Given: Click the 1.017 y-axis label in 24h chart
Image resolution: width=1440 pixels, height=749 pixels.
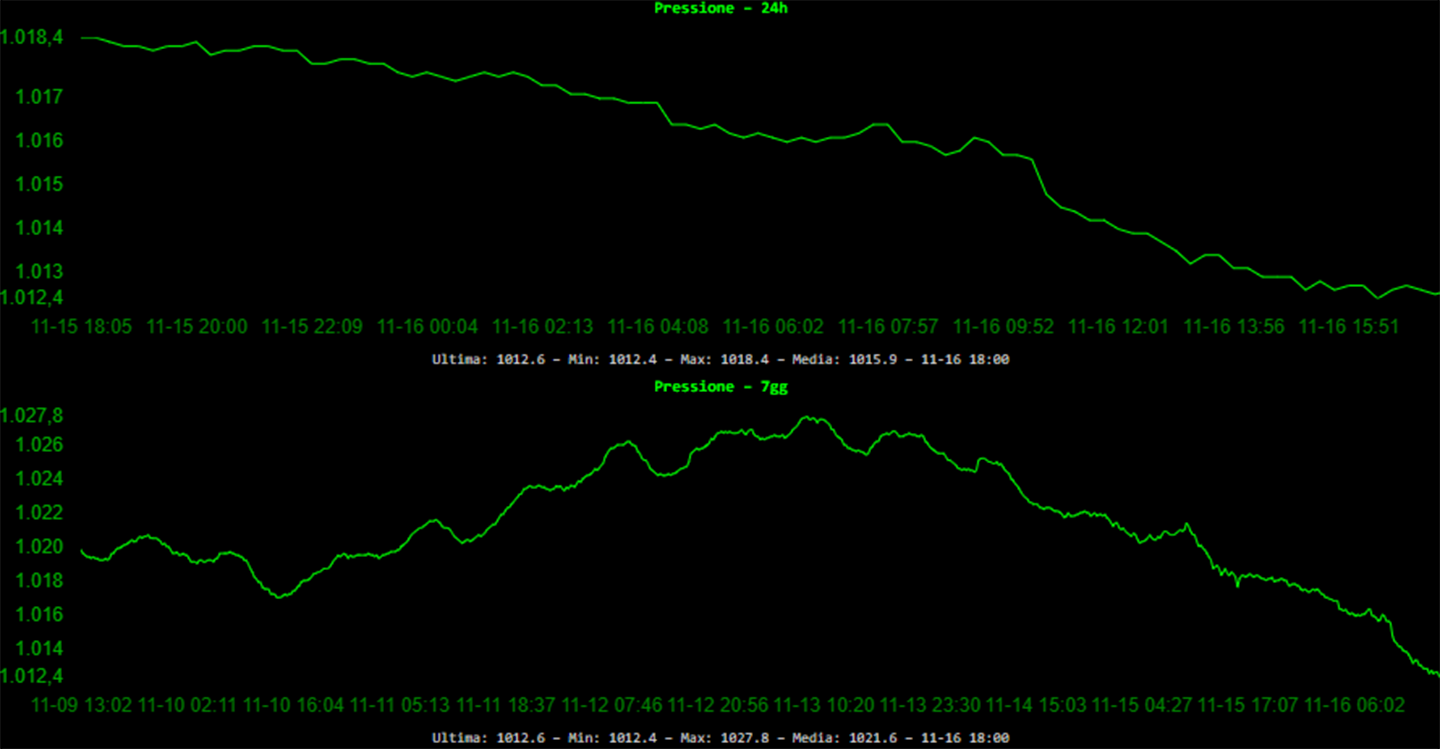Looking at the screenshot, I should [38, 97].
